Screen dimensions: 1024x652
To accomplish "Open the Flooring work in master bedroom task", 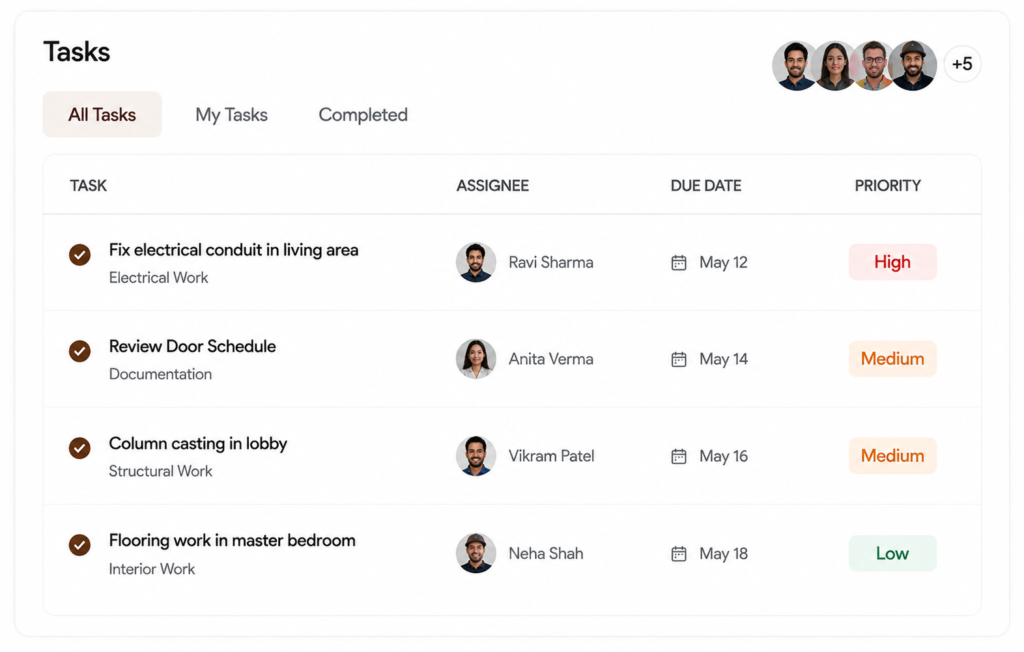I will pyautogui.click(x=232, y=541).
